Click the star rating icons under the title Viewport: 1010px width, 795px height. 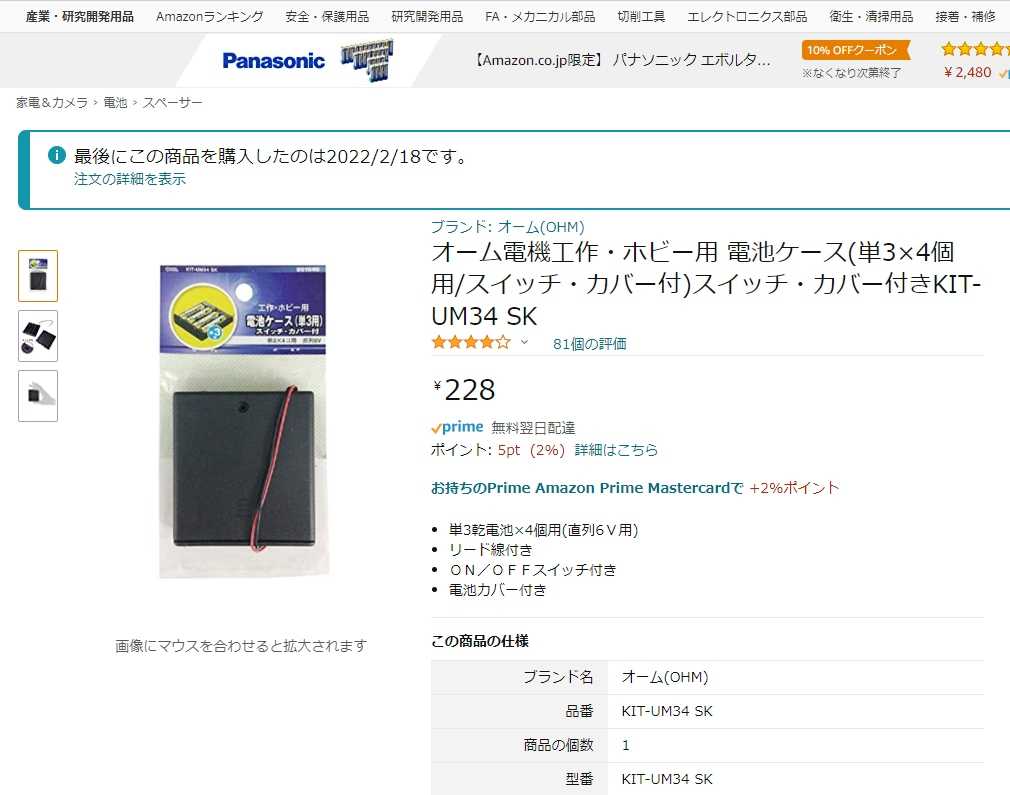pyautogui.click(x=471, y=342)
